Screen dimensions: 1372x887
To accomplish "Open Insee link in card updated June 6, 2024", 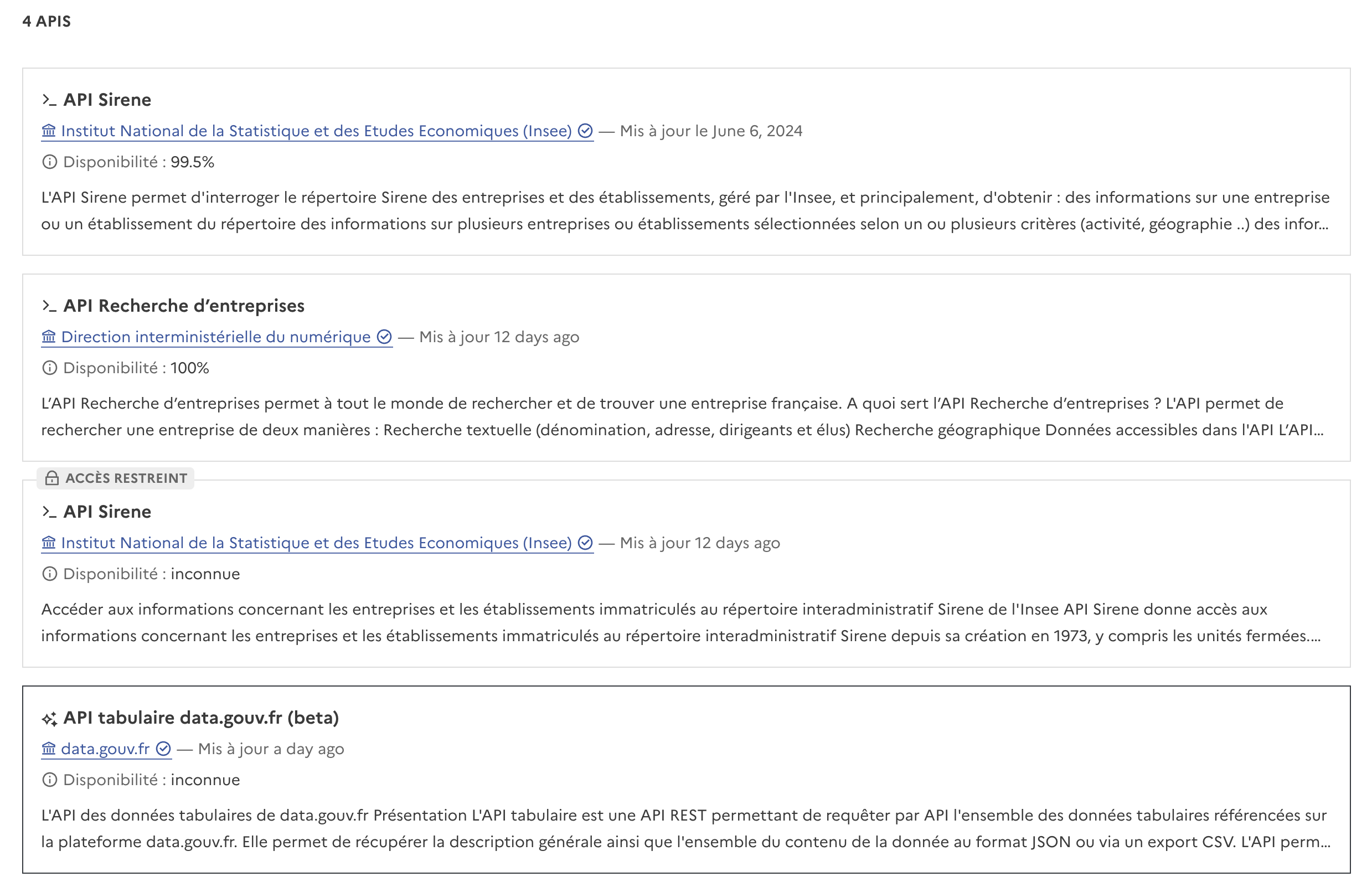I will coord(316,131).
